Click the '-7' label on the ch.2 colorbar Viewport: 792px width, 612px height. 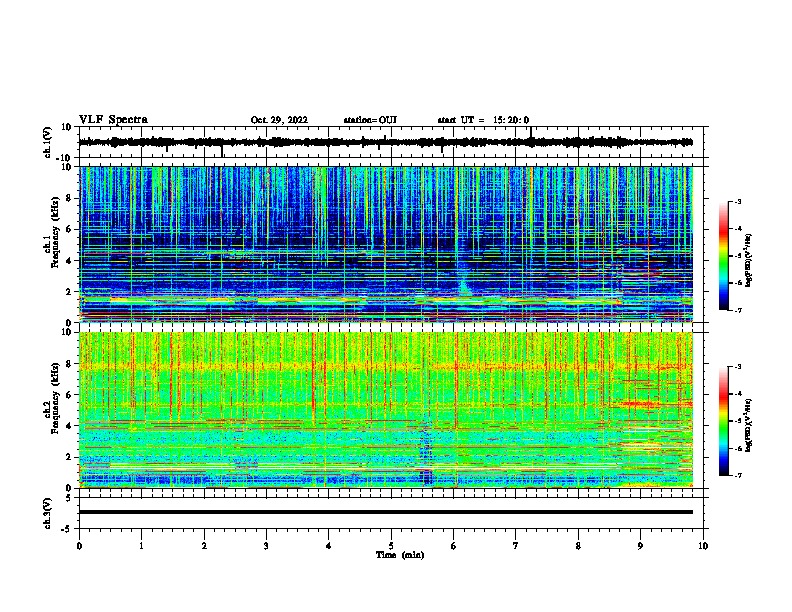[738, 475]
